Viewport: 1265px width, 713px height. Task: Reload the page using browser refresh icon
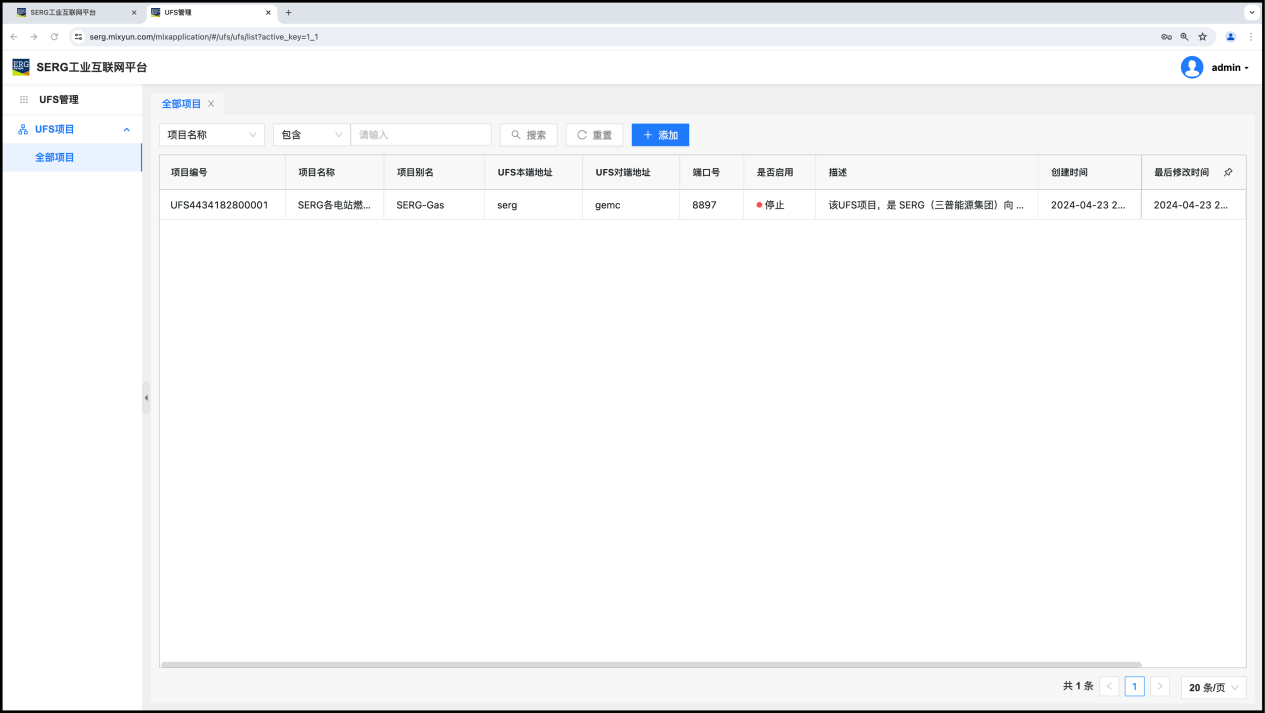54,37
